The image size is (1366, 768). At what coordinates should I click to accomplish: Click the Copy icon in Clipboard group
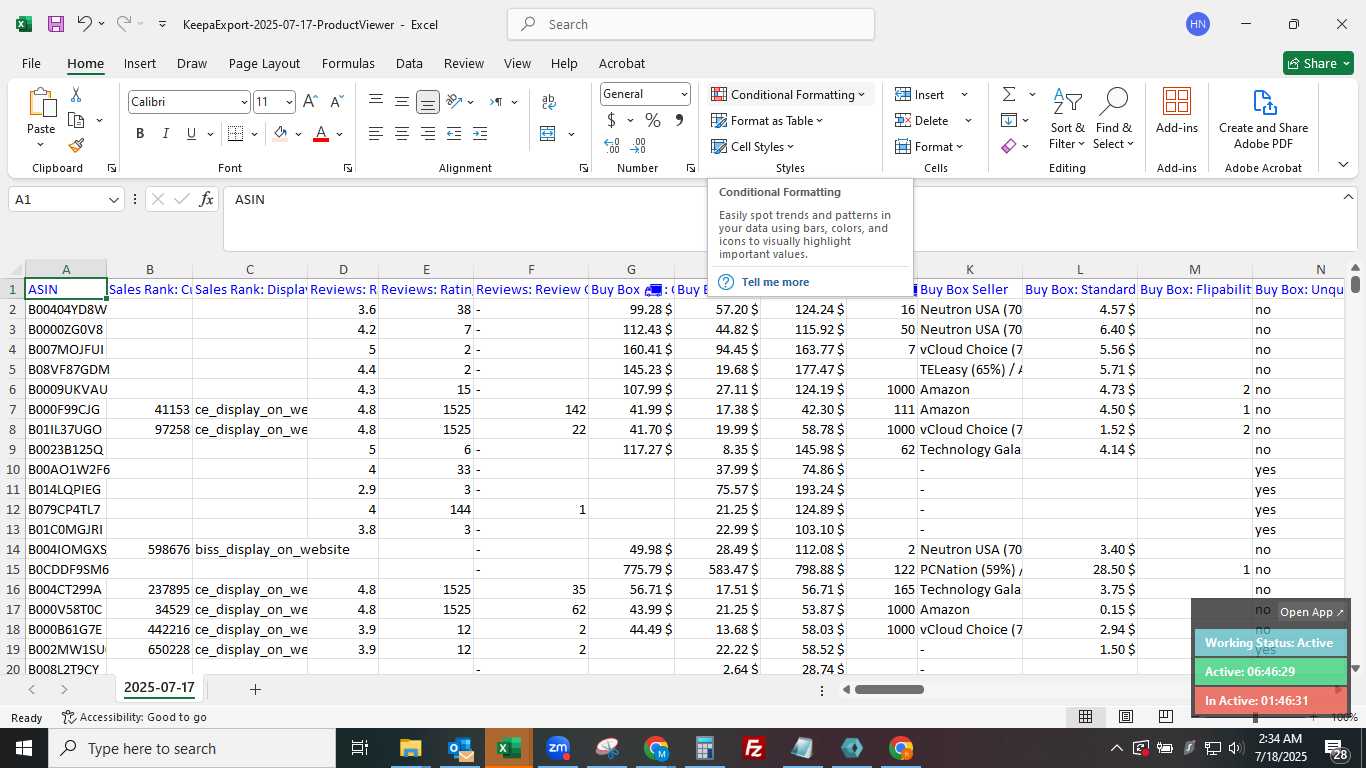tap(76, 120)
